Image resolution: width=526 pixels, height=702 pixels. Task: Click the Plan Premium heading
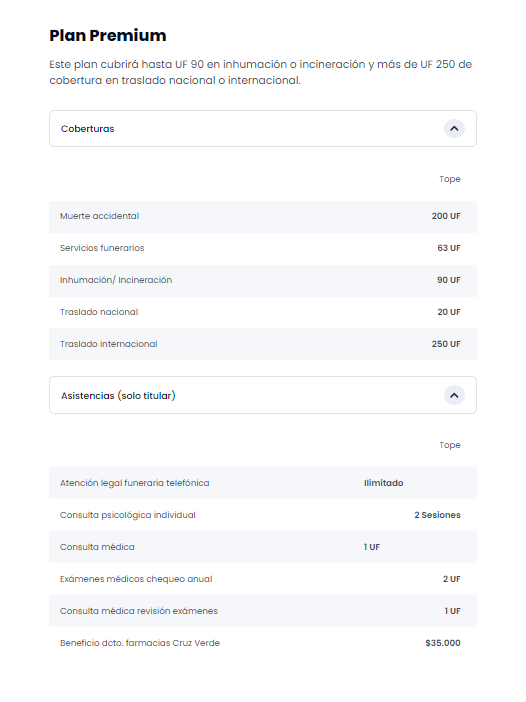(x=108, y=35)
